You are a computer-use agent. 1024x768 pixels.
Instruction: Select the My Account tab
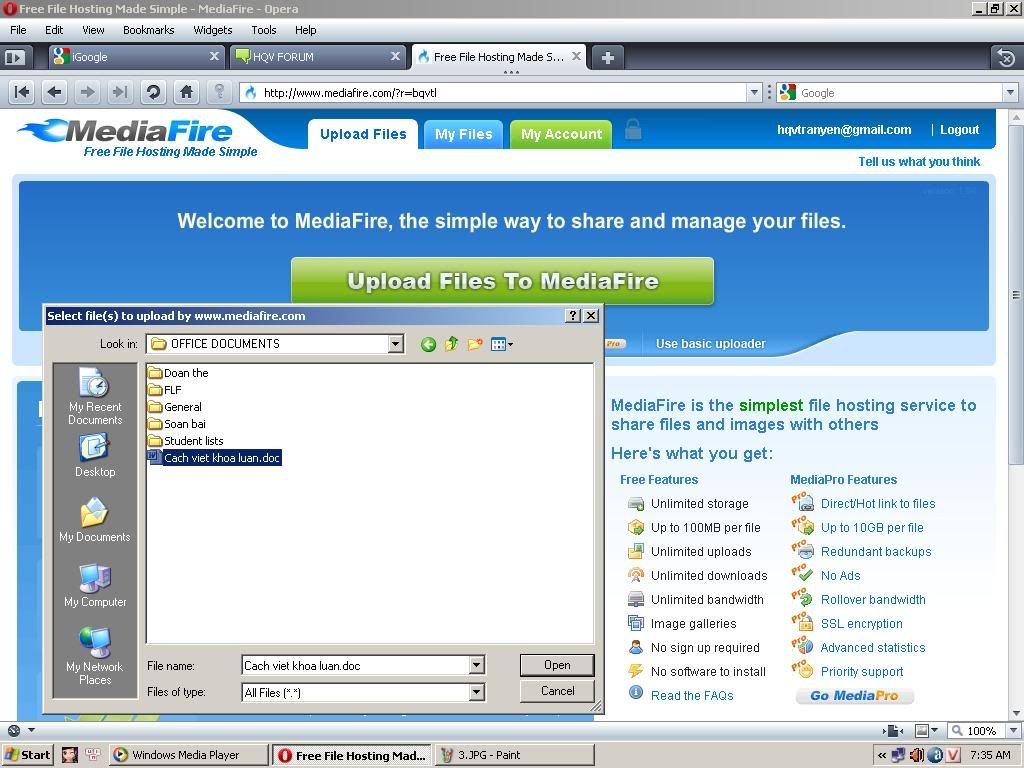[x=561, y=135]
